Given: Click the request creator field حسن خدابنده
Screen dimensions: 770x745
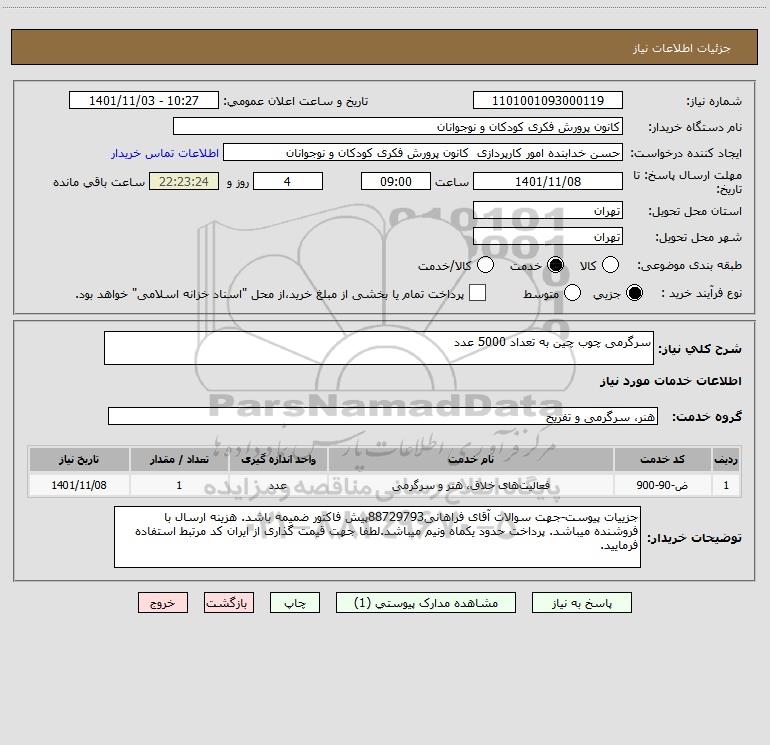Looking at the screenshot, I should (x=423, y=153).
